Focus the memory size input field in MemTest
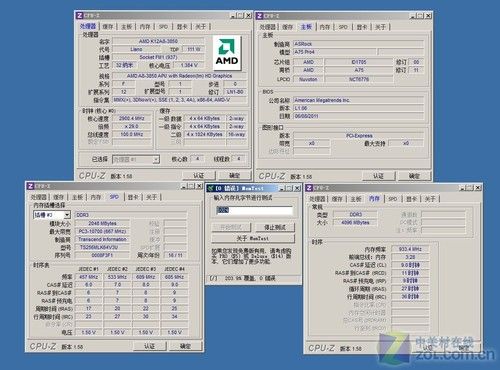This screenshot has height=370, width=500. coord(255,210)
